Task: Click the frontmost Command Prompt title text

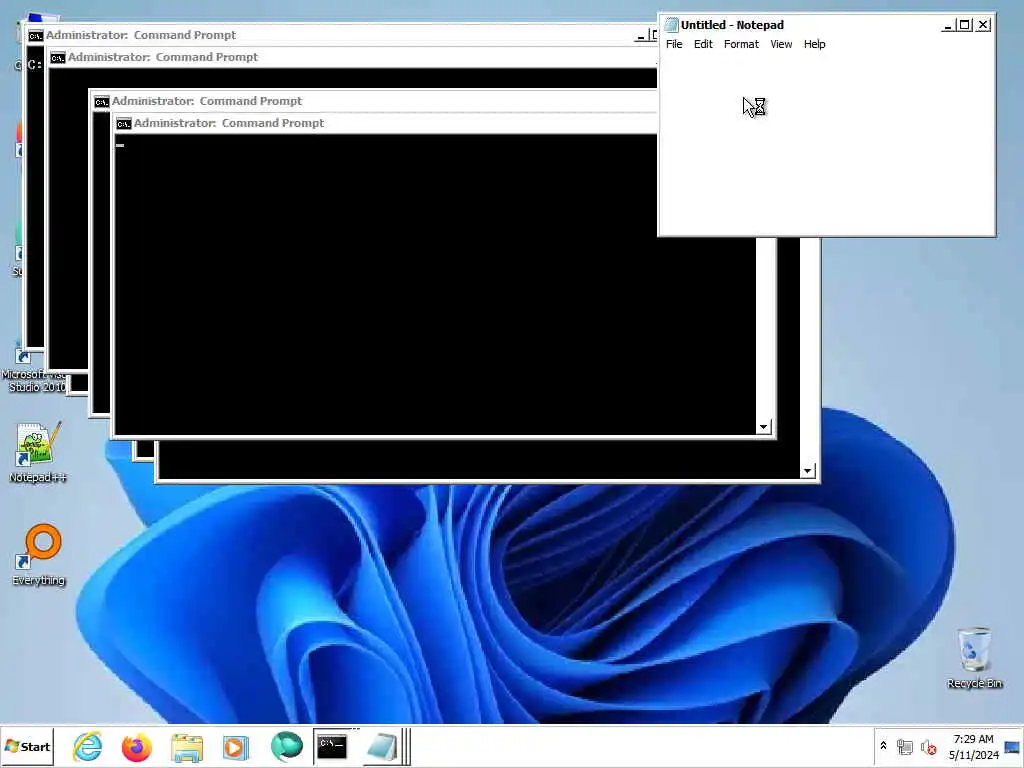Action: point(229,123)
